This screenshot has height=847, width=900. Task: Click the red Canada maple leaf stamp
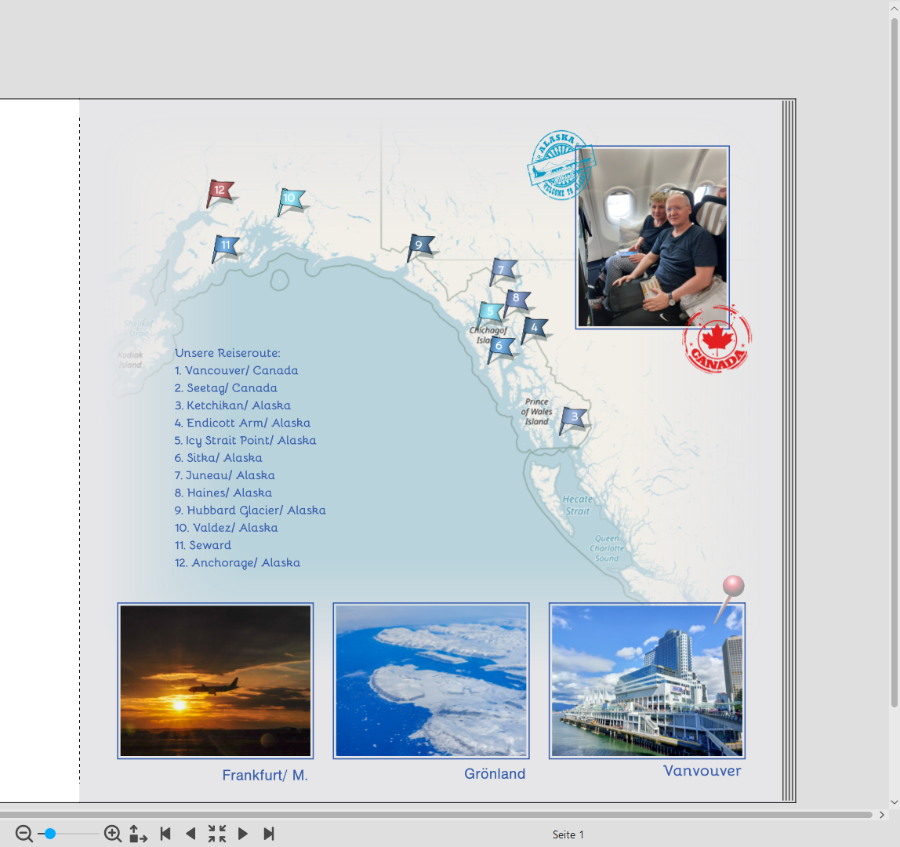click(716, 340)
